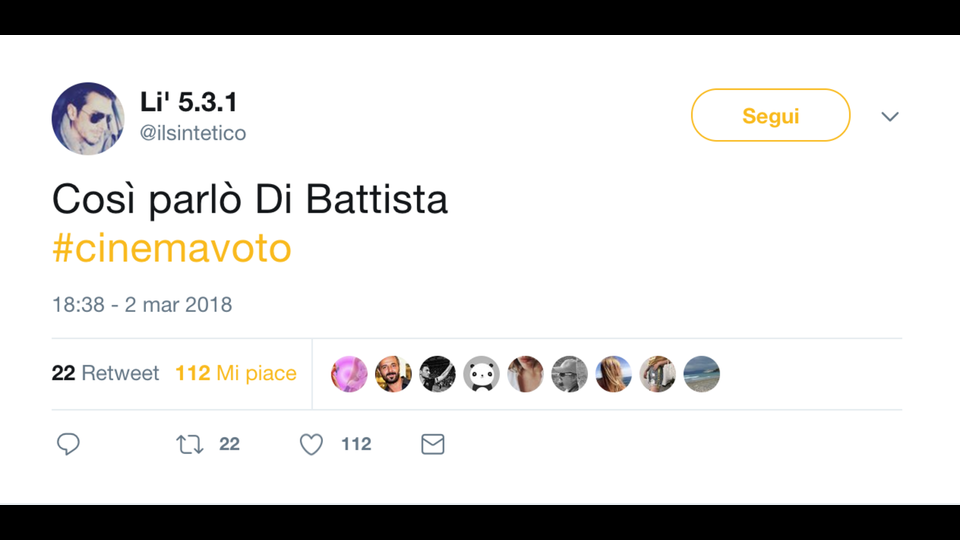The height and width of the screenshot is (540, 960).
Task: Click the author's profile picture
Action: [88, 118]
